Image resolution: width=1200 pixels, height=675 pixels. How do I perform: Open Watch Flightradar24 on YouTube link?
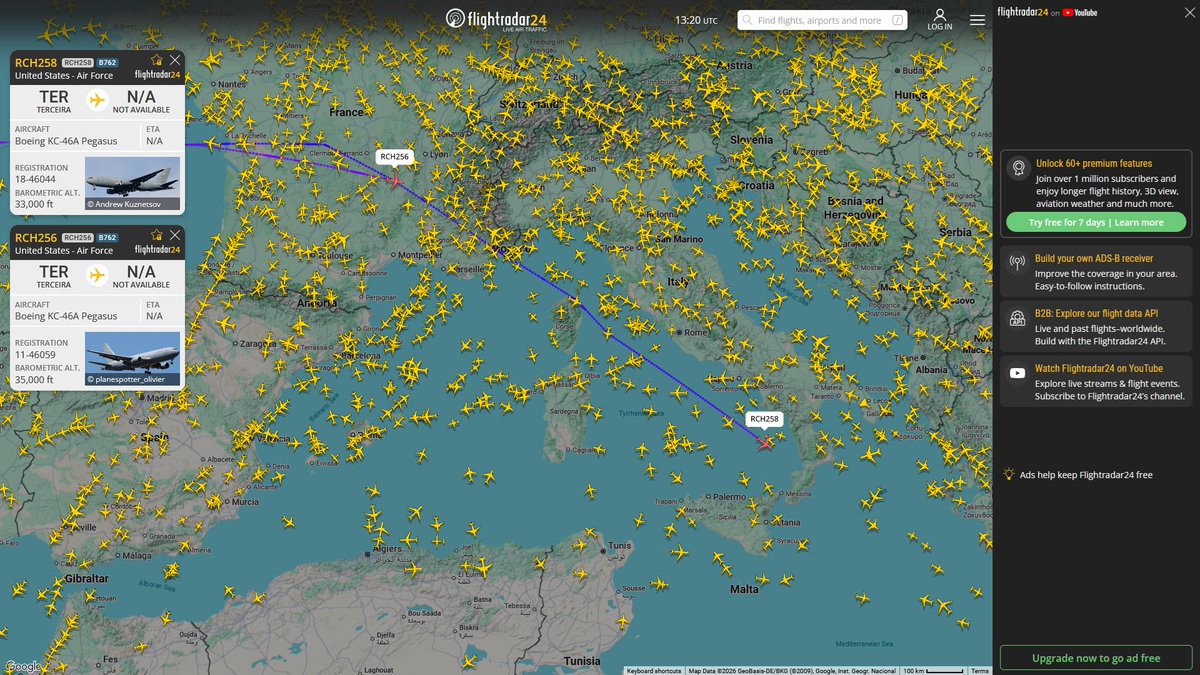coord(1099,368)
